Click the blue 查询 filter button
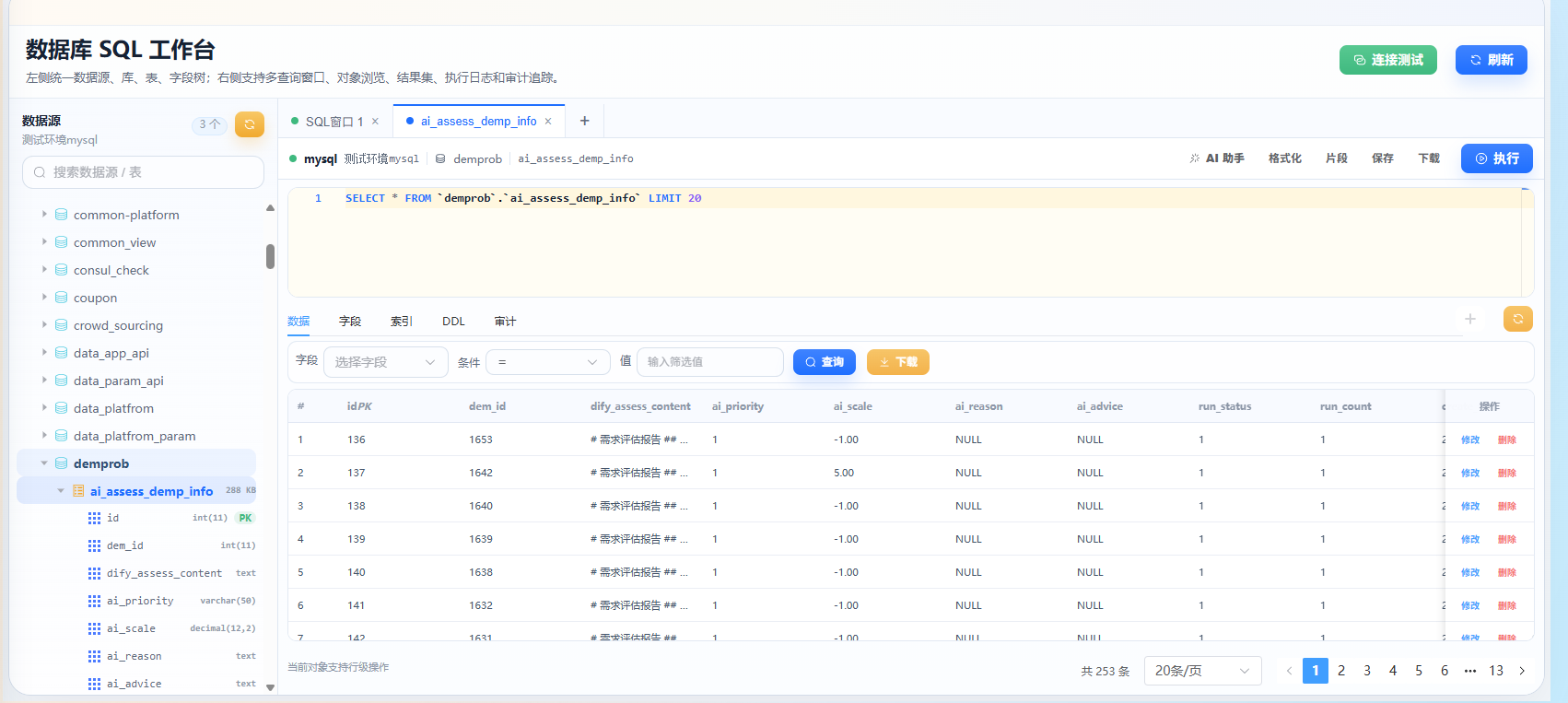The image size is (1568, 703). click(825, 362)
